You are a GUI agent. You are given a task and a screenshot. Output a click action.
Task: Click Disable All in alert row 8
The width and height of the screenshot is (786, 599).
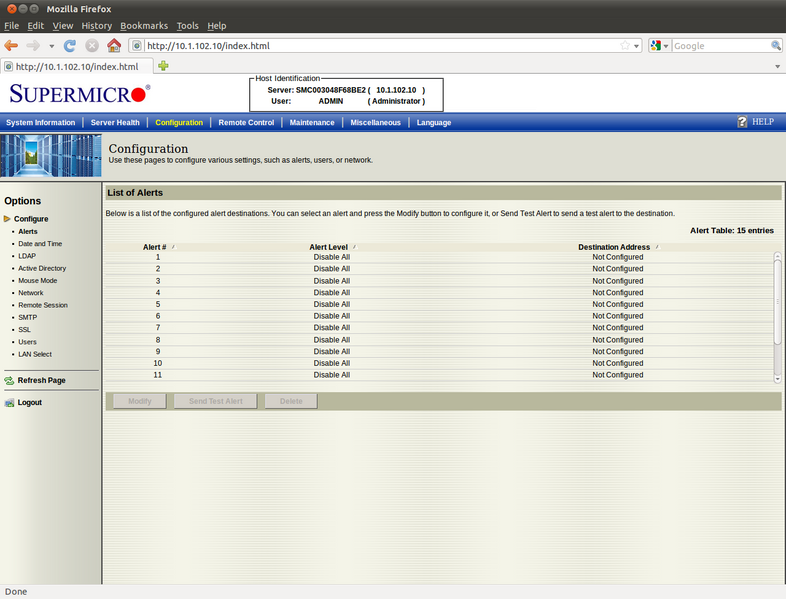(x=332, y=340)
